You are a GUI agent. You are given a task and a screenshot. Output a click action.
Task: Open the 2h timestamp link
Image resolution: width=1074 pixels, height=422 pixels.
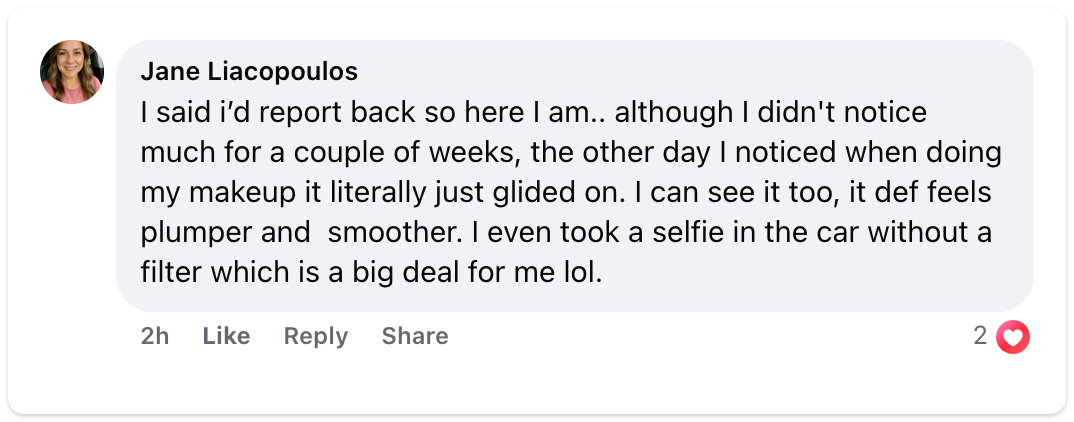coord(155,337)
